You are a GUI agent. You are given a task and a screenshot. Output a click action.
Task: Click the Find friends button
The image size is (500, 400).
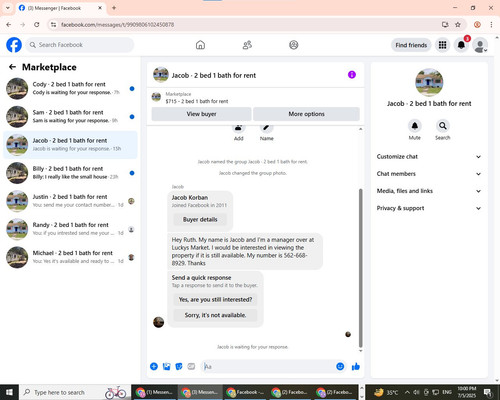click(411, 45)
